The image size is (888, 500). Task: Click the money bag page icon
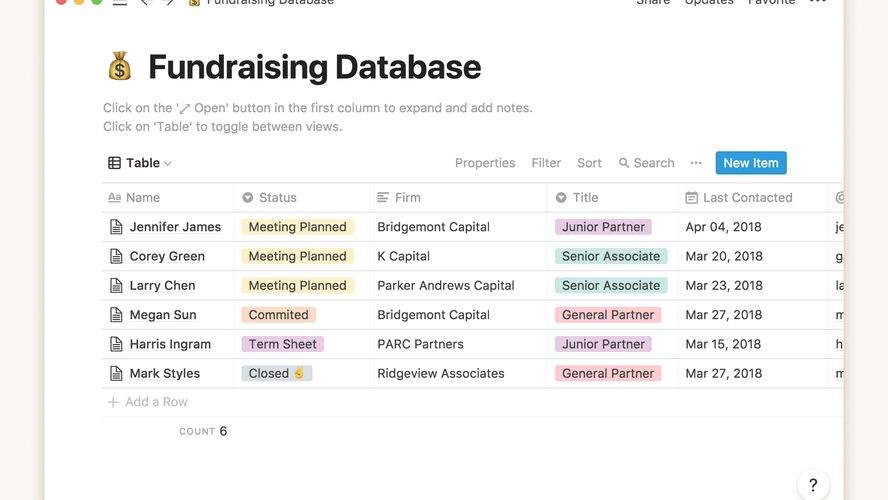pyautogui.click(x=120, y=67)
